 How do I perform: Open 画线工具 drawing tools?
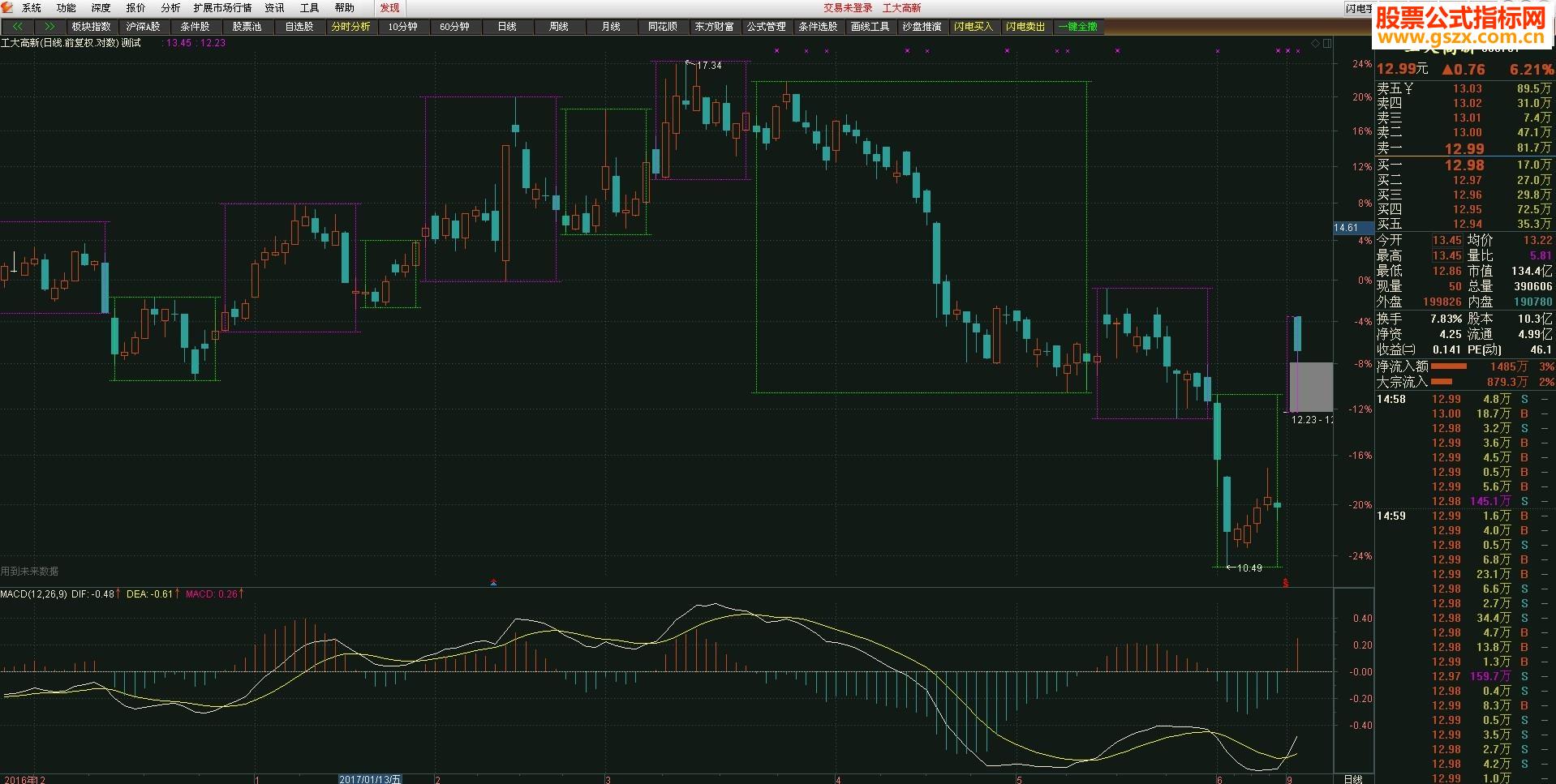coord(870,27)
